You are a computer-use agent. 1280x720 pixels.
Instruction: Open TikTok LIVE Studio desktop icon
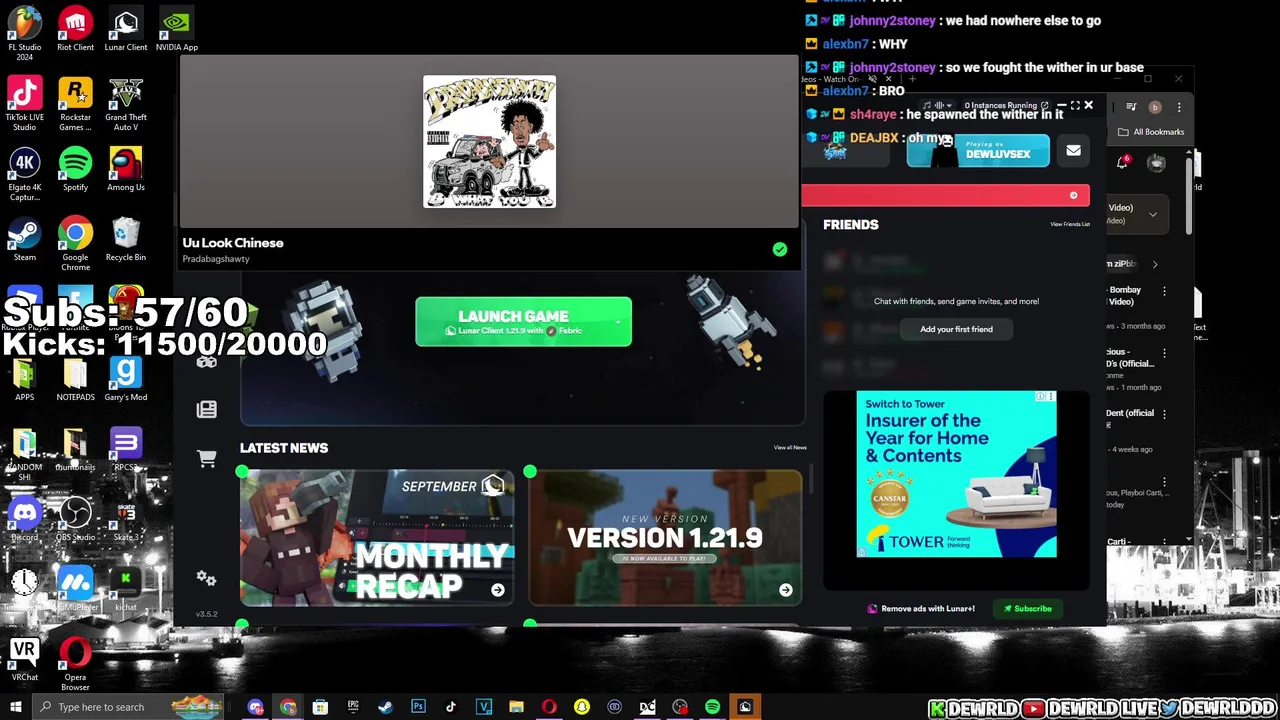pos(25,104)
